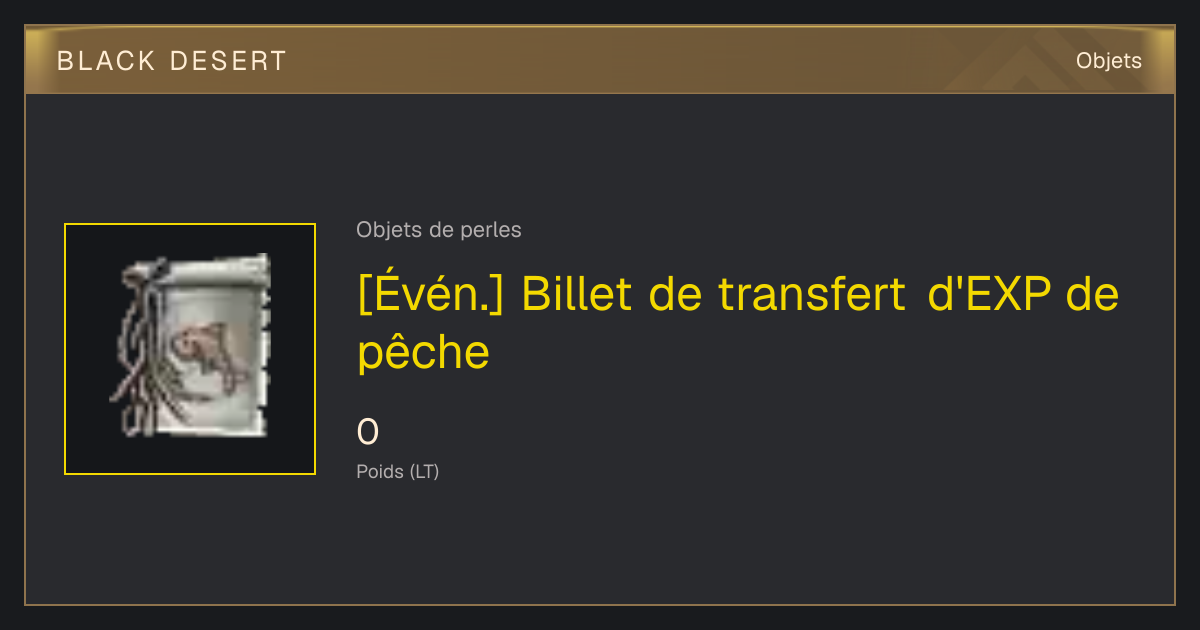The width and height of the screenshot is (1200, 630).
Task: Click the weight value 0
Action: pyautogui.click(x=368, y=433)
